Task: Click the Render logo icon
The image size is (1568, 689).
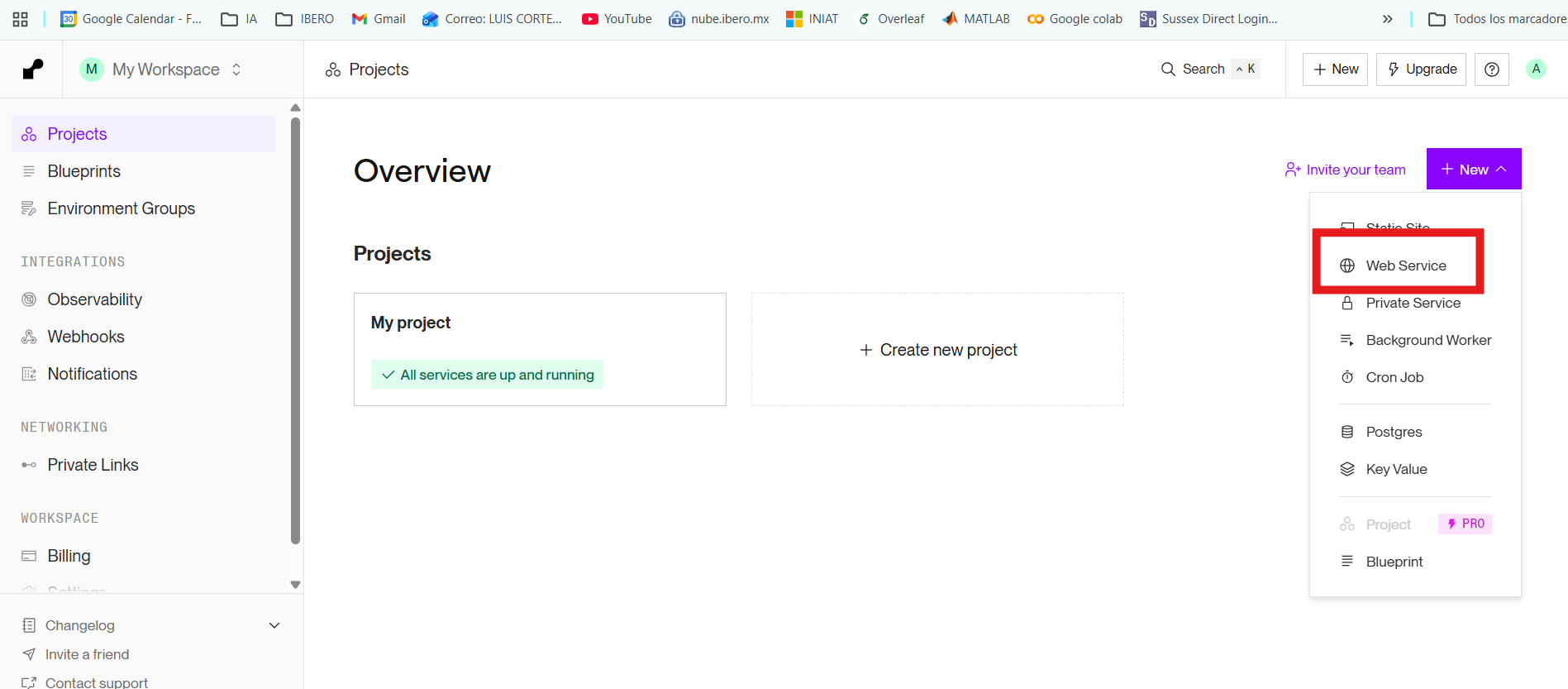Action: [x=33, y=69]
